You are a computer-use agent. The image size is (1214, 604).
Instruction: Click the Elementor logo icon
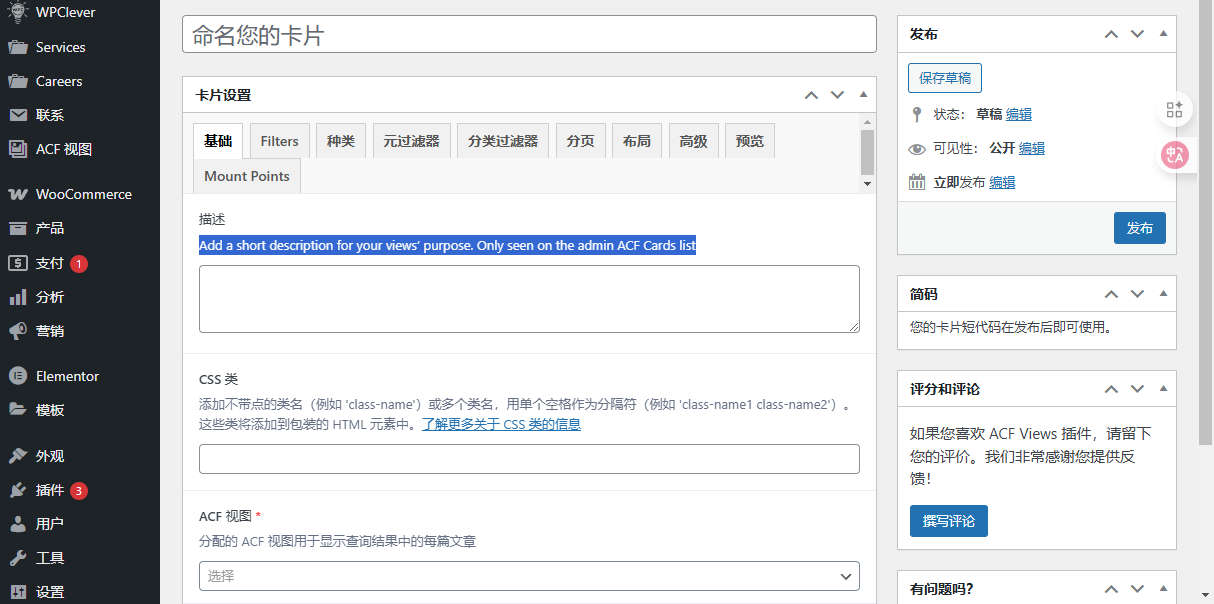[x=17, y=376]
